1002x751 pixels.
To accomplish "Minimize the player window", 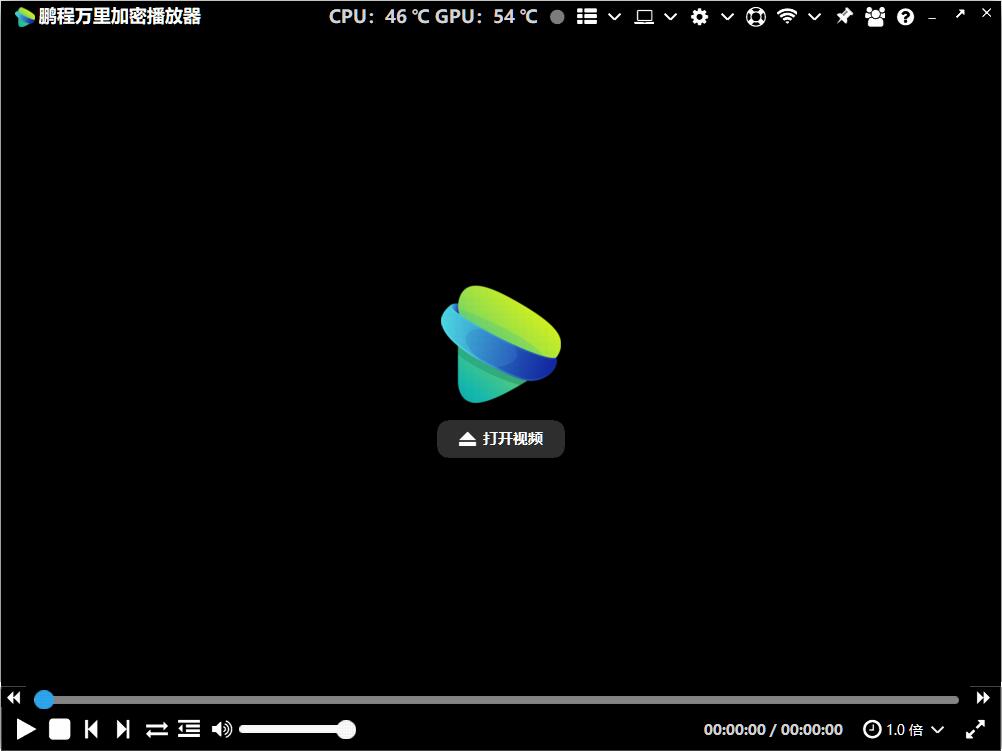I will pos(932,19).
